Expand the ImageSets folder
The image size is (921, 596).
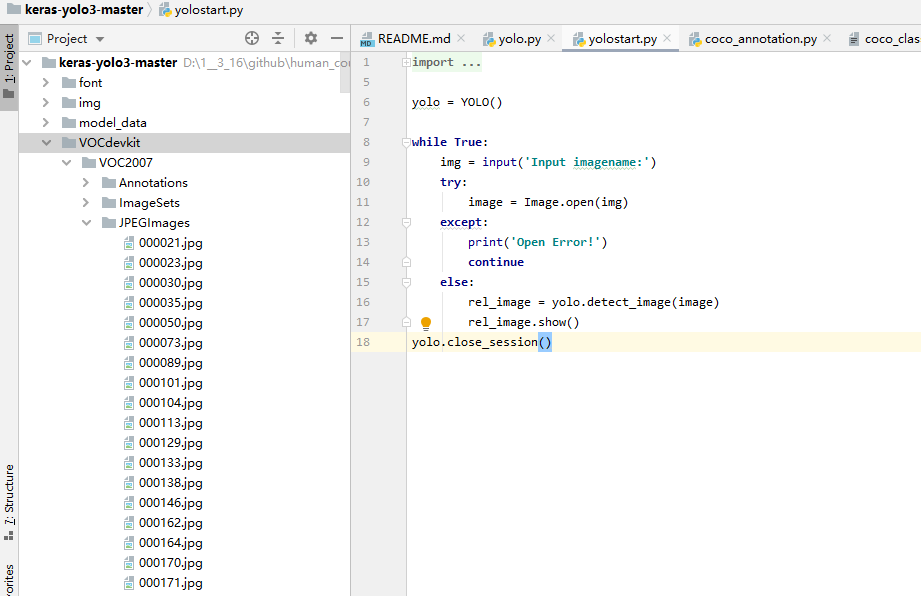point(86,203)
